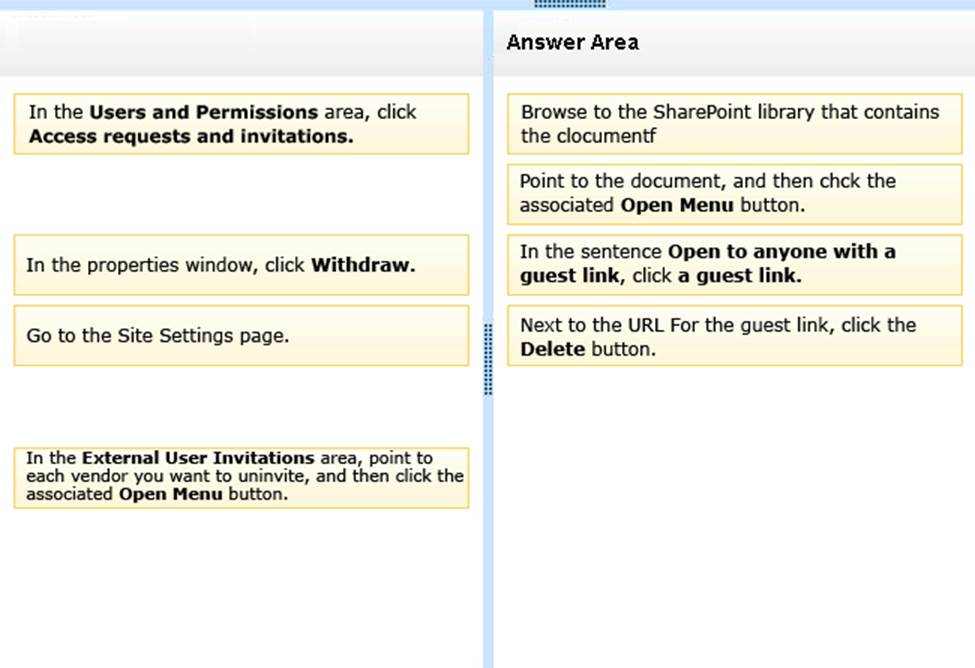Select the "Access requests and invitations" step box
Viewport: 975px width, 668px height.
[x=241, y=124]
